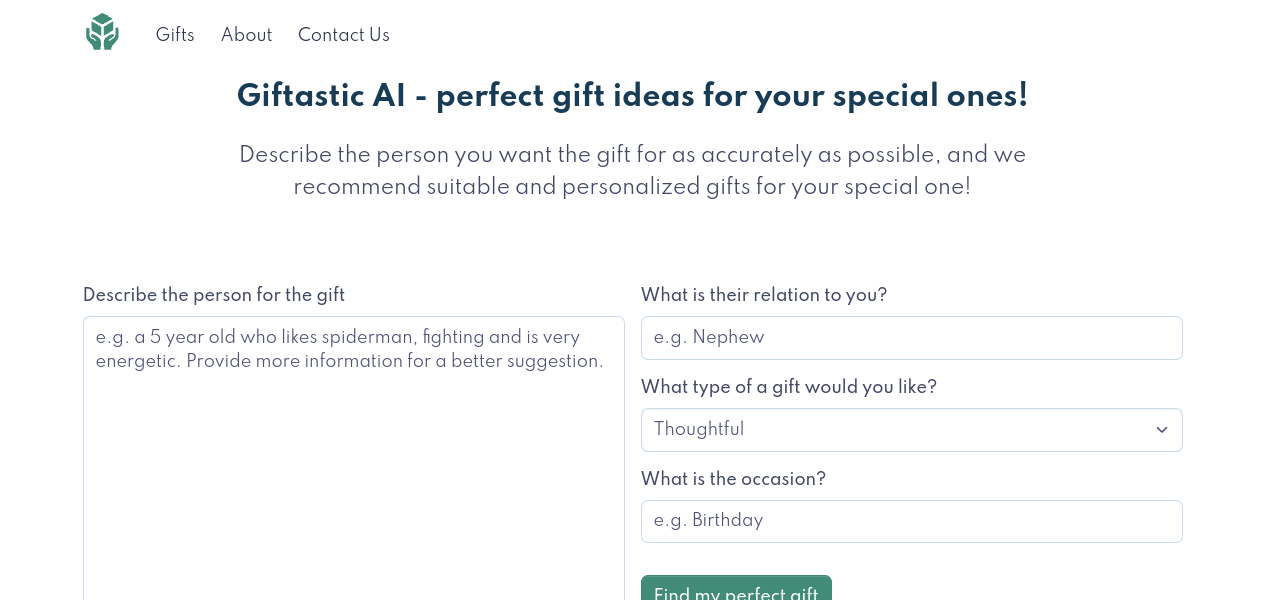Open the Contact Us page
The width and height of the screenshot is (1280, 600).
pyautogui.click(x=343, y=35)
